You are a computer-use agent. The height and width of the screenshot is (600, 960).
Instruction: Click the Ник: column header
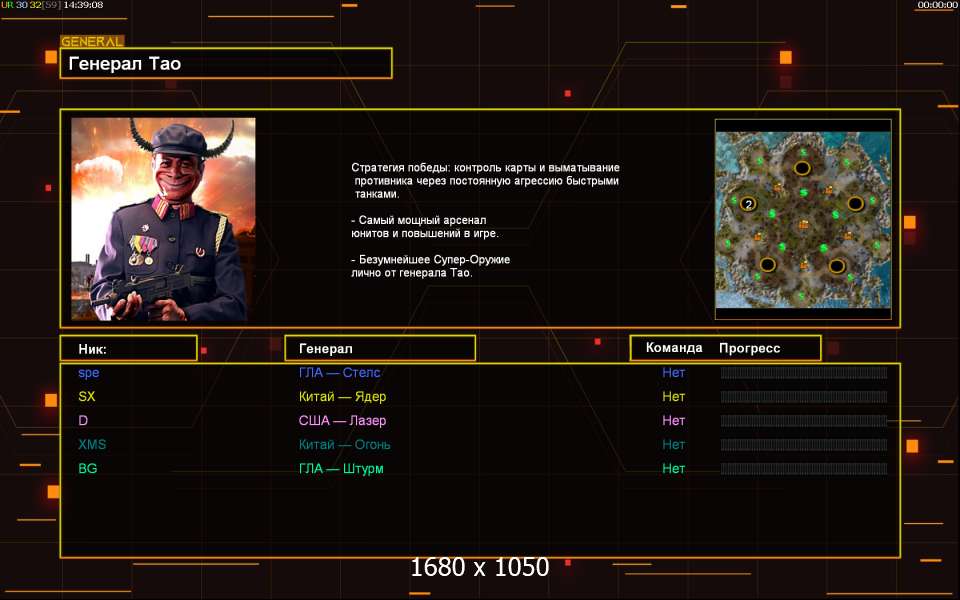point(129,348)
